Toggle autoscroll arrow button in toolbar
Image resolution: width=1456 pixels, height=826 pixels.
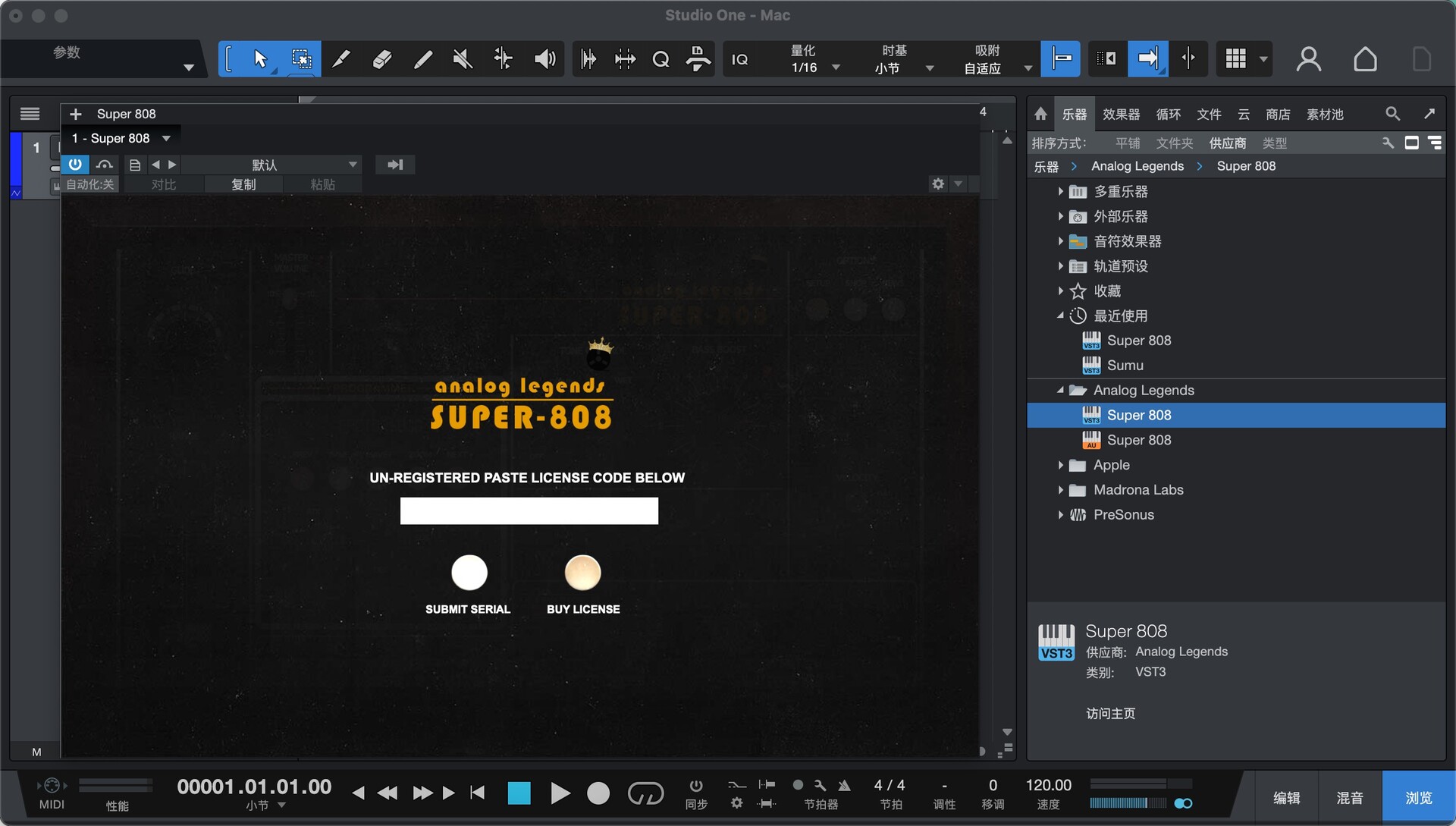pyautogui.click(x=1147, y=59)
